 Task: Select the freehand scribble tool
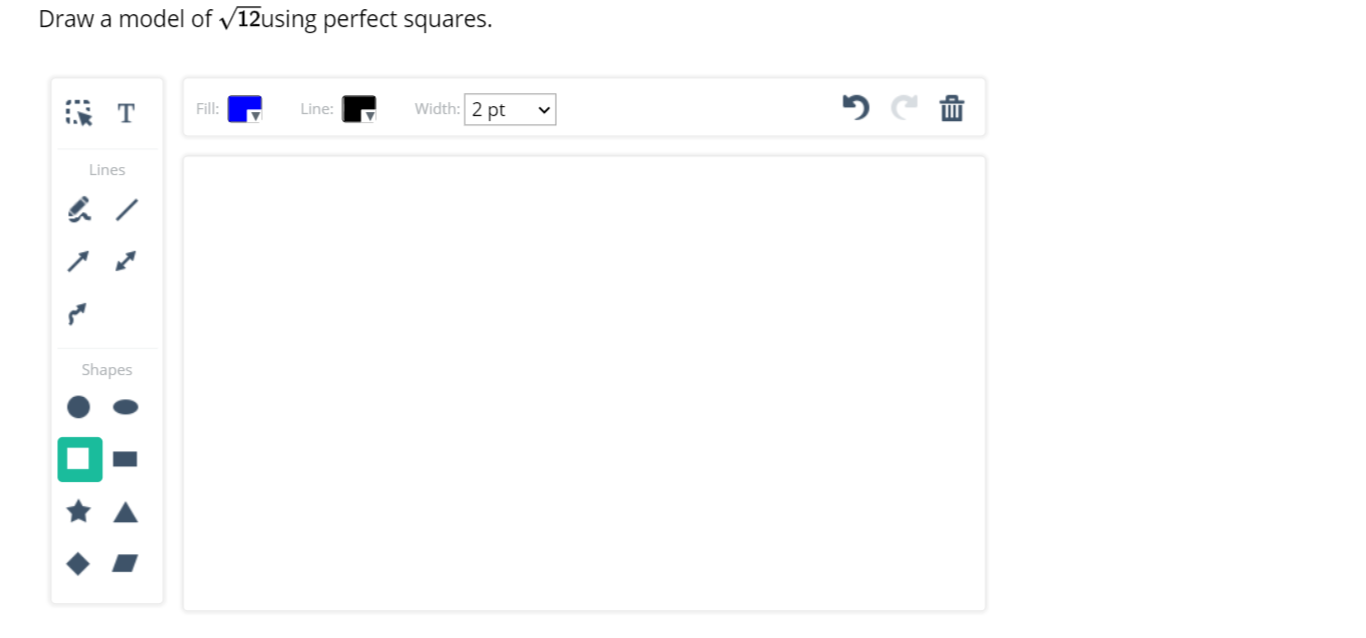[x=79, y=210]
